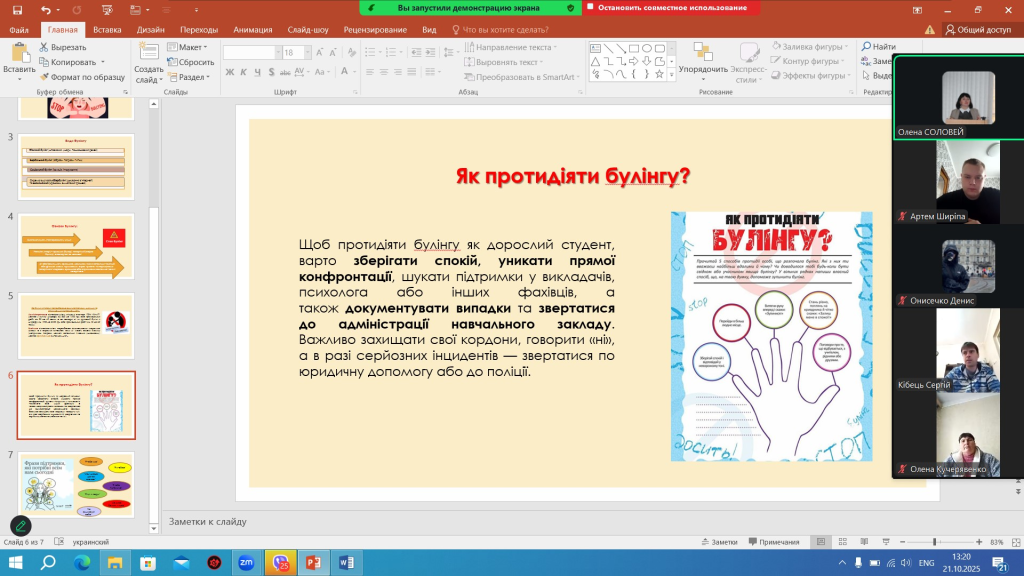Click the Что вы хотите сделать search box

coord(500,29)
